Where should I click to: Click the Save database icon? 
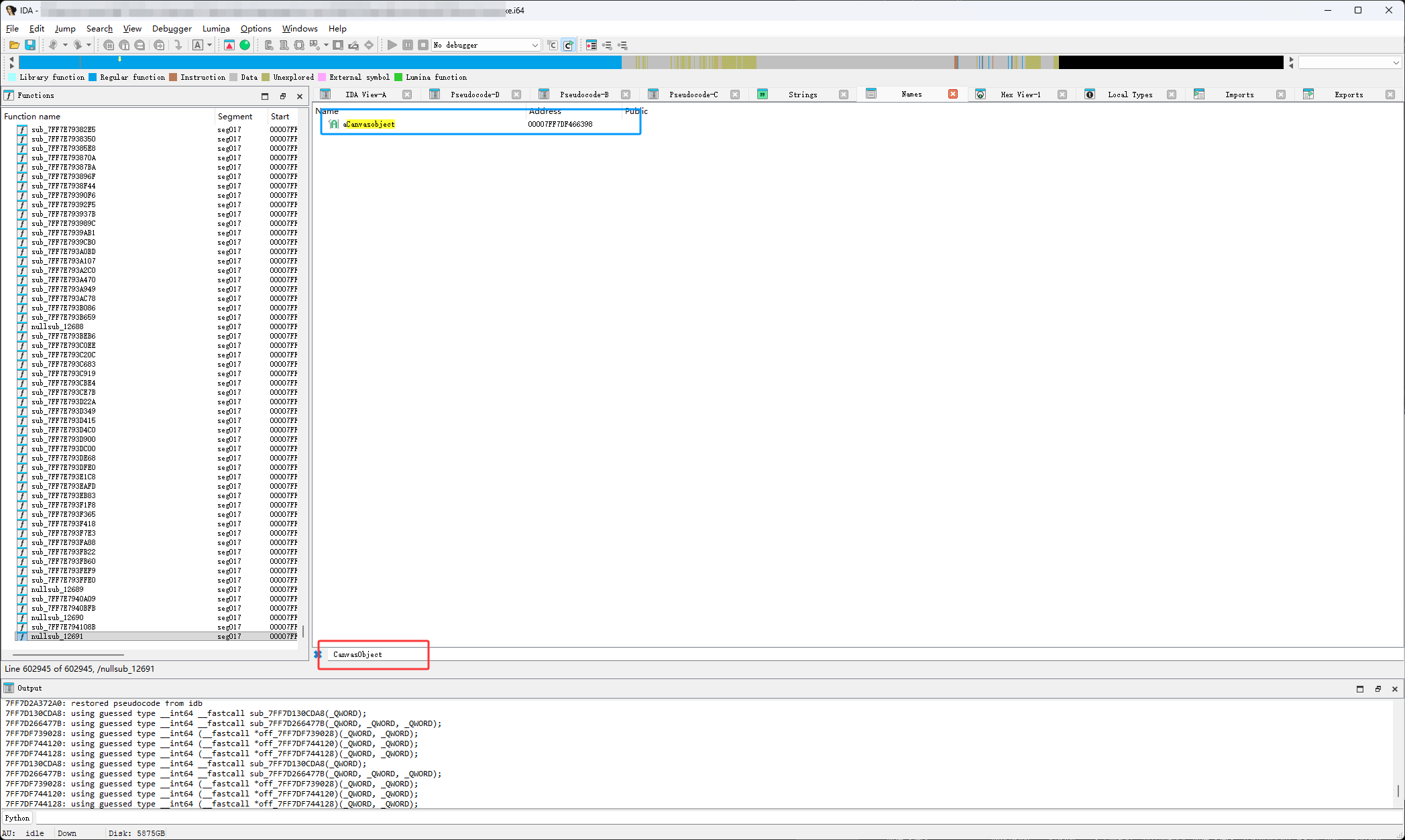coord(30,45)
